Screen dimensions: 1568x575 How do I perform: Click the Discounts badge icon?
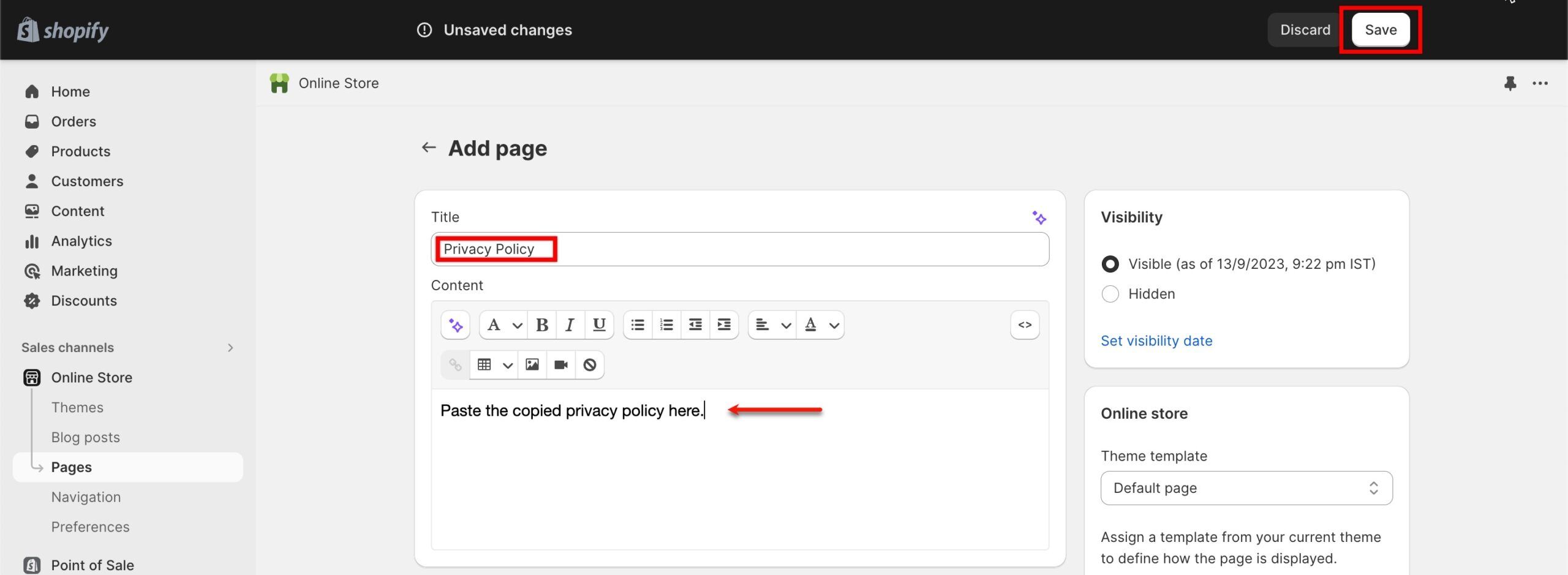pyautogui.click(x=32, y=301)
